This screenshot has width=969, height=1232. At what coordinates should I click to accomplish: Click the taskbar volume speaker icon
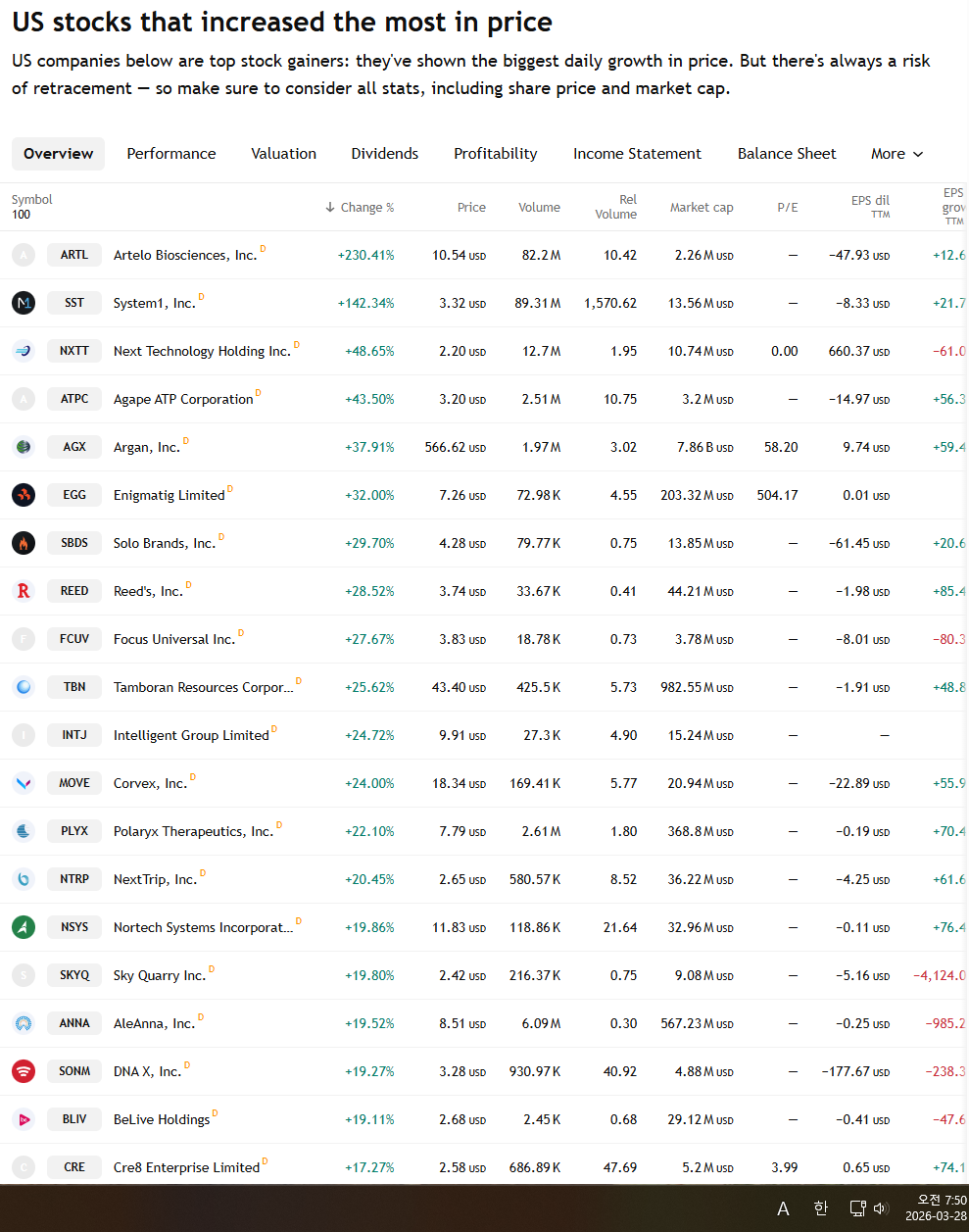880,1208
